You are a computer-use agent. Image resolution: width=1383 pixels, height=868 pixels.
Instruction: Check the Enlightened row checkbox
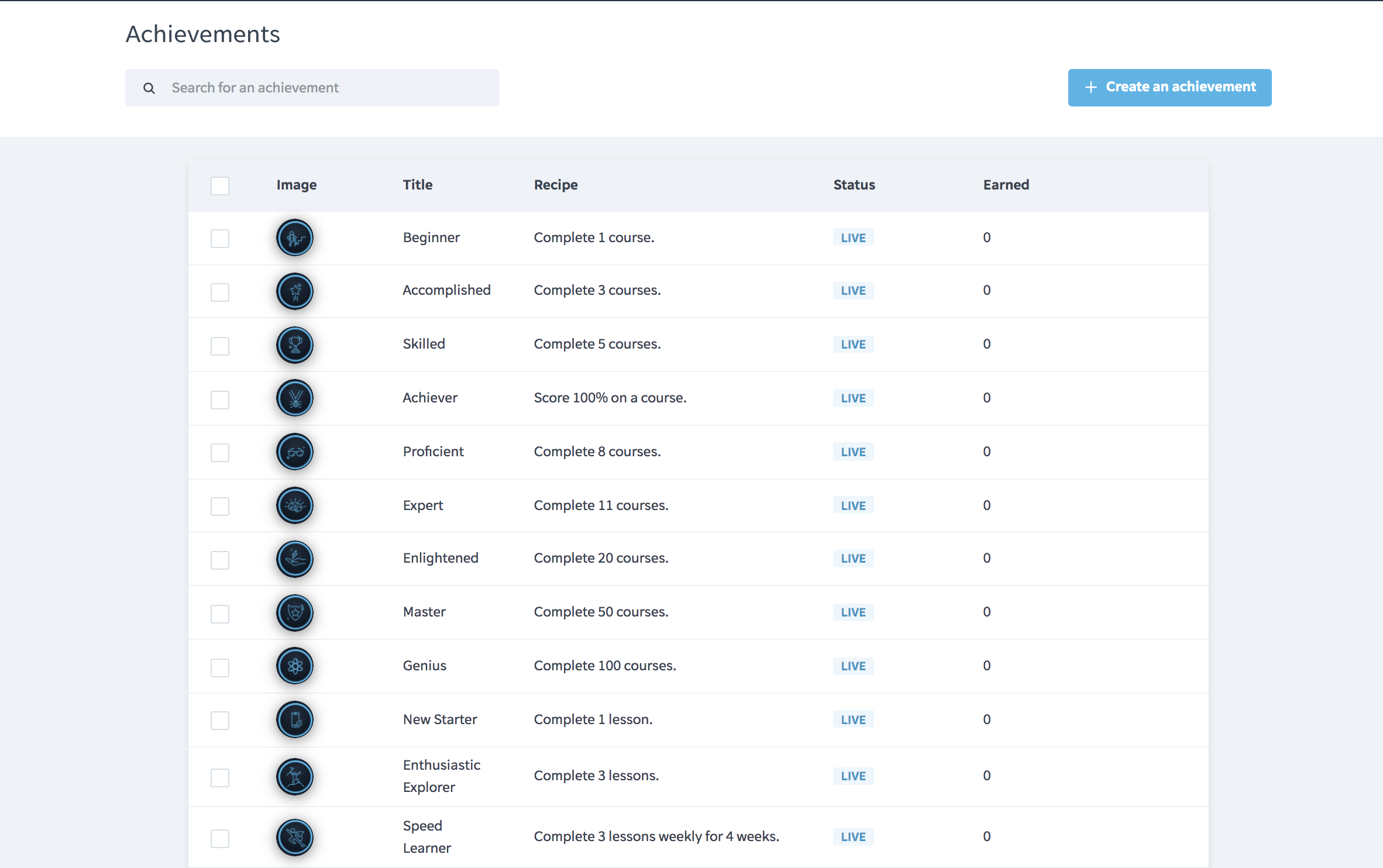219,560
